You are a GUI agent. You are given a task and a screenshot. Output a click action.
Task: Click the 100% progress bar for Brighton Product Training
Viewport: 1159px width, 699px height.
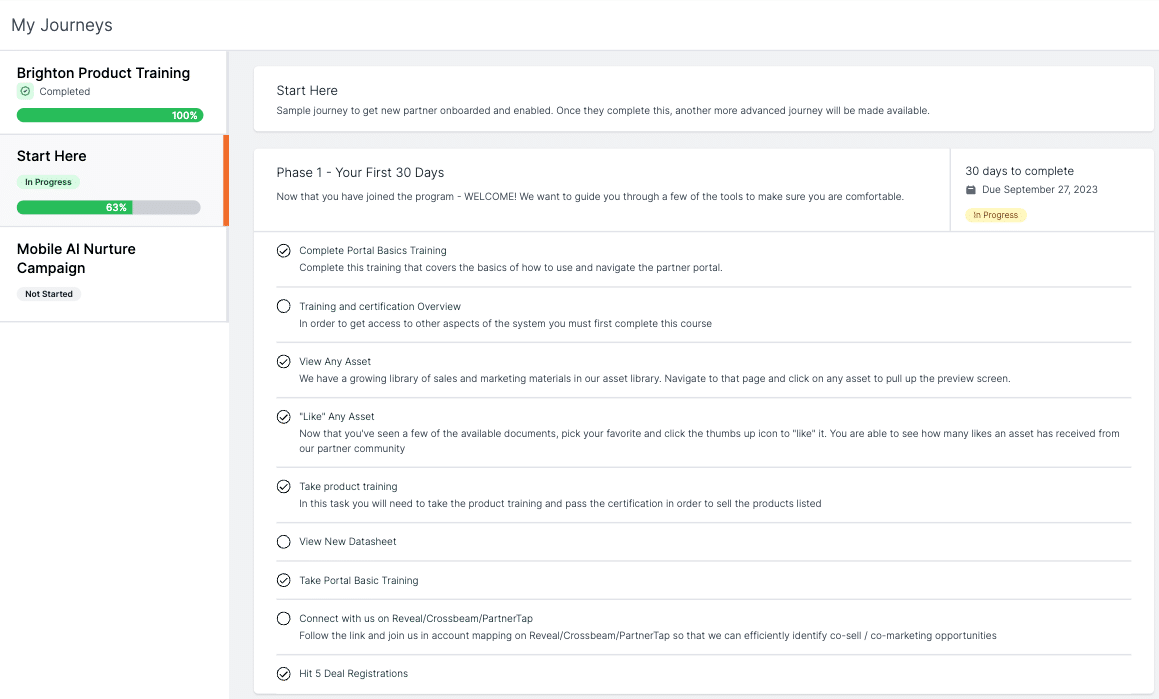pyautogui.click(x=109, y=115)
